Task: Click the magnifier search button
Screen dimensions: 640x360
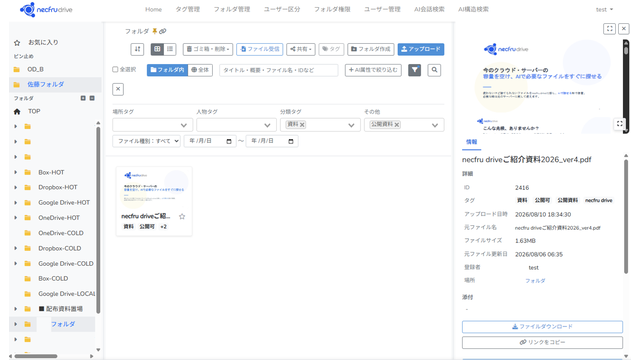Action: [434, 70]
